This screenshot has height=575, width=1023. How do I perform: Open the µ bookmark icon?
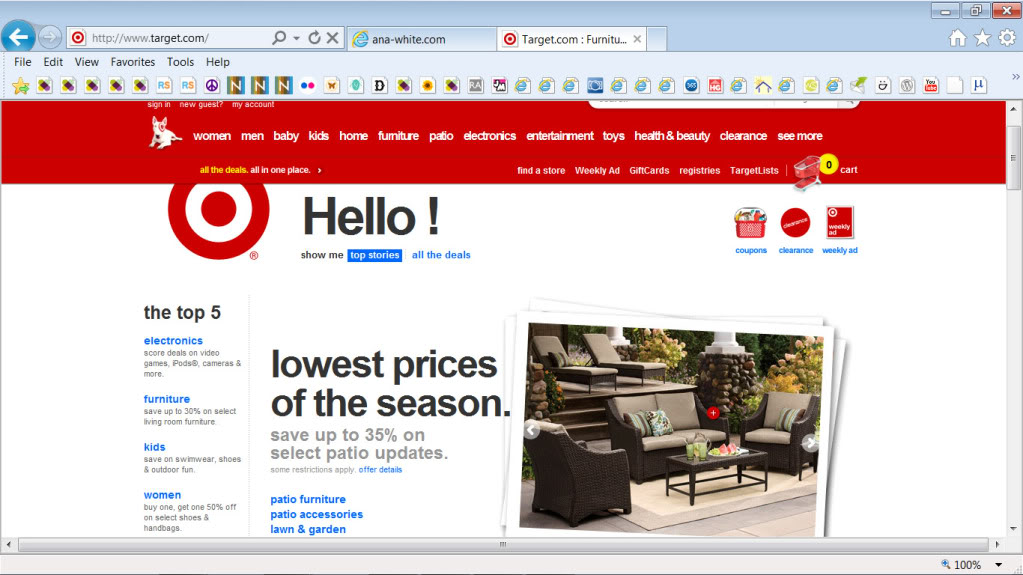click(979, 85)
